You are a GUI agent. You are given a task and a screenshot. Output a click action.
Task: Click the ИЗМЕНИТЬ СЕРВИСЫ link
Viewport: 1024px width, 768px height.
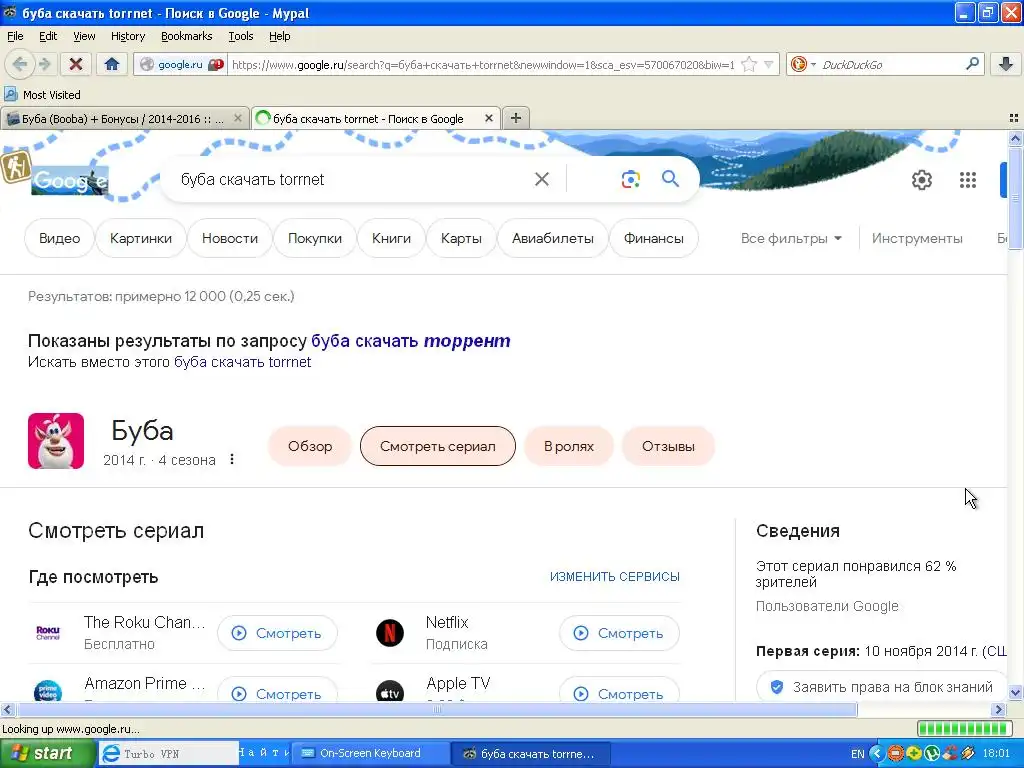tap(615, 577)
